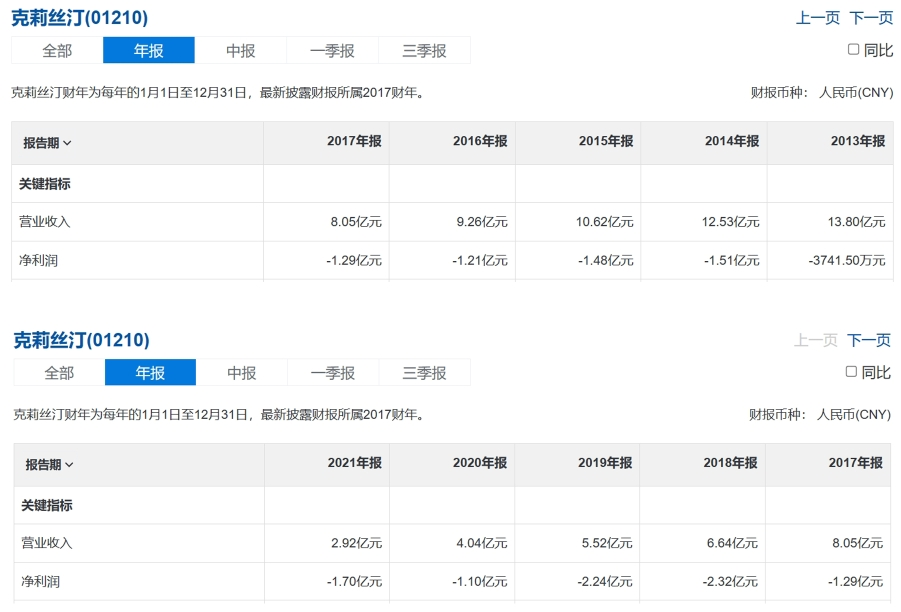The width and height of the screenshot is (901, 612).
Task: Switch to the 全部 tab in the lower panel
Action: [59, 372]
